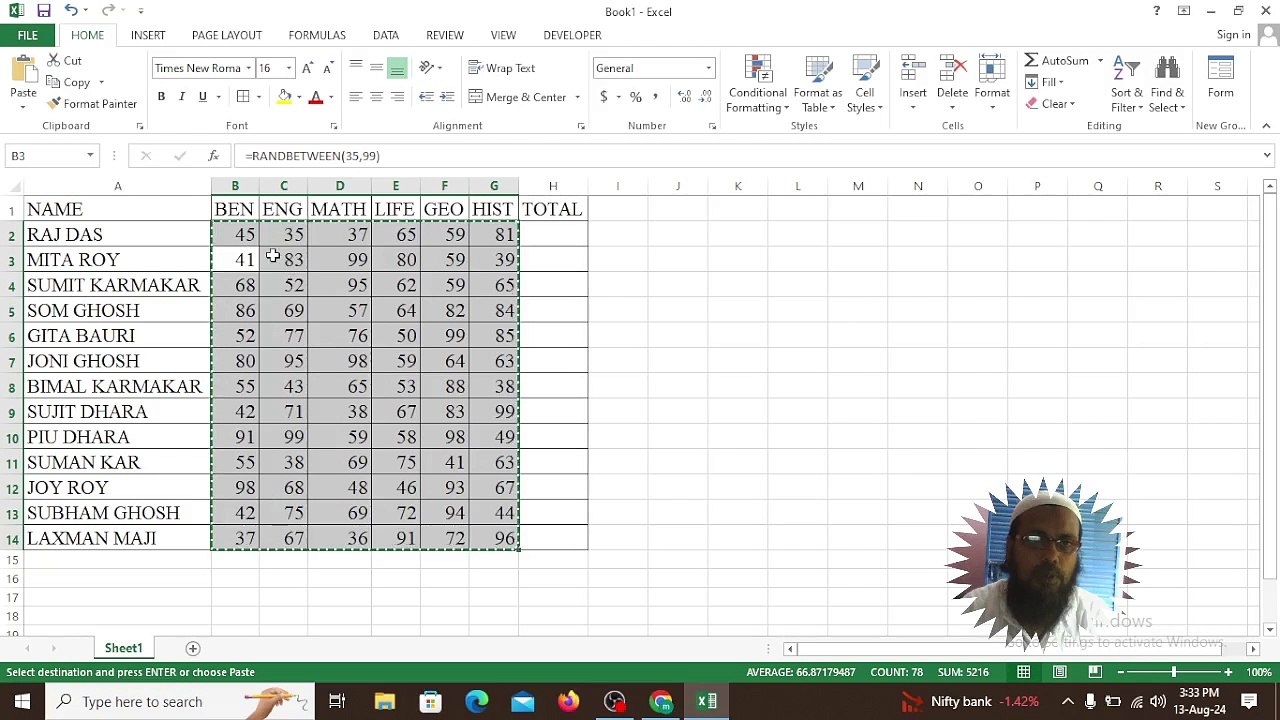This screenshot has height=720, width=1280.
Task: Select the Cut scissors tool
Action: tap(64, 61)
